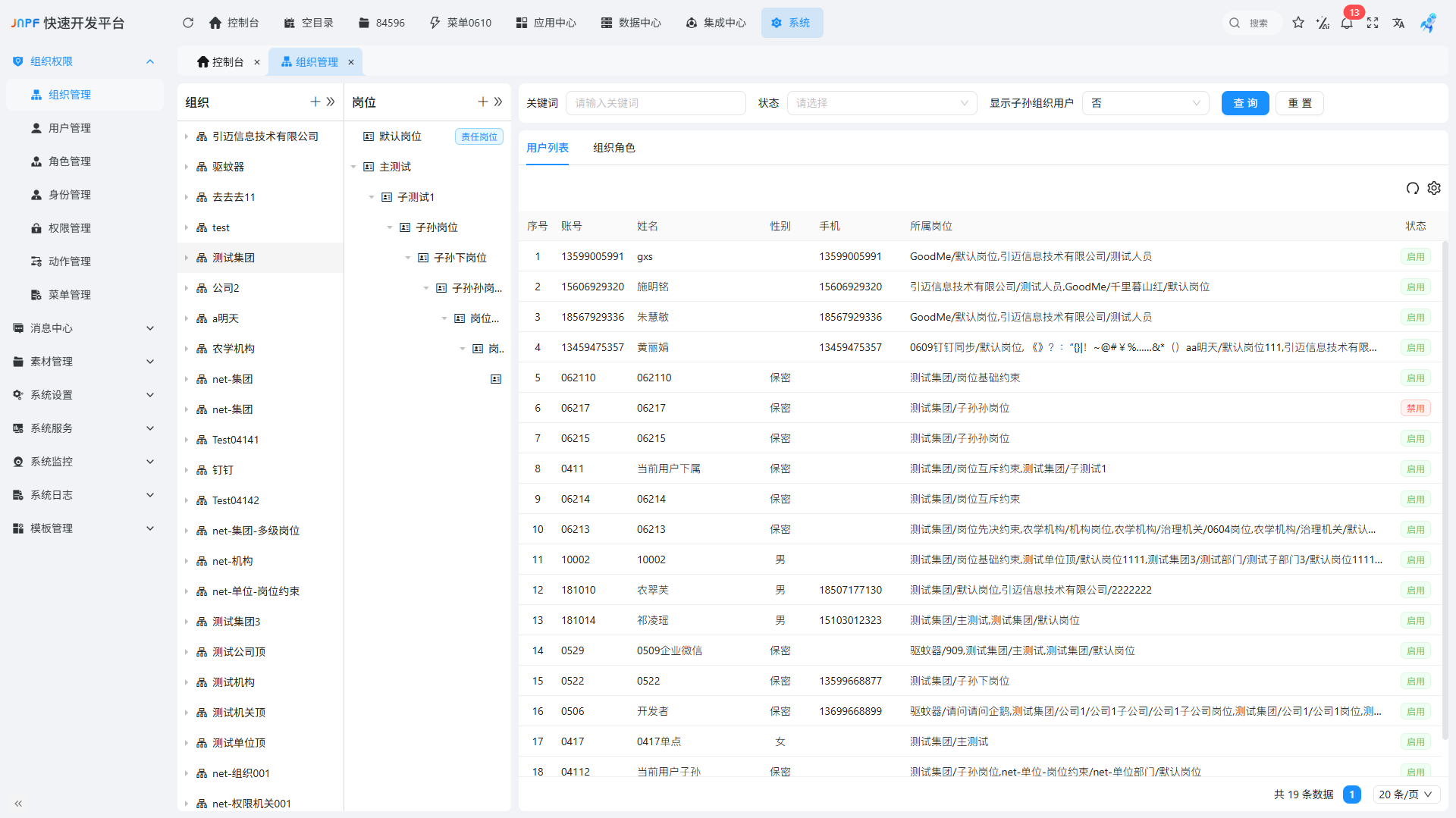
Task: Click the 重置 button
Action: (1300, 103)
